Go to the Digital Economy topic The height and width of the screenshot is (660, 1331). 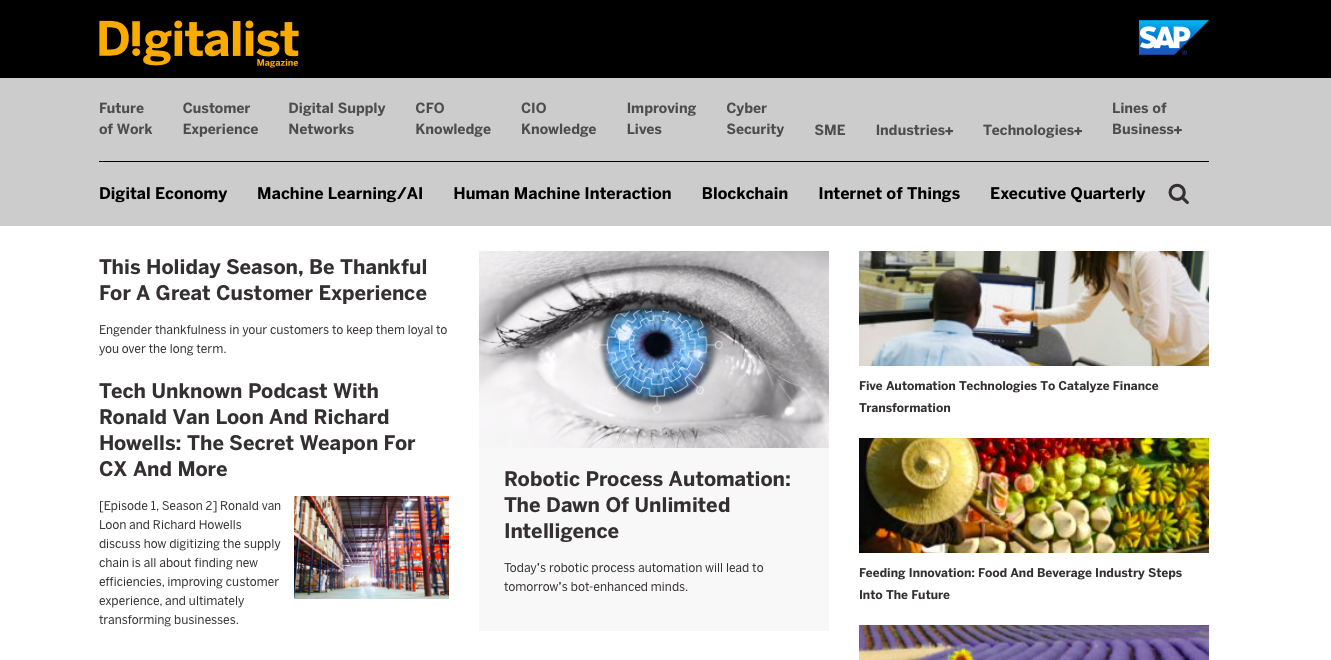[x=163, y=194]
